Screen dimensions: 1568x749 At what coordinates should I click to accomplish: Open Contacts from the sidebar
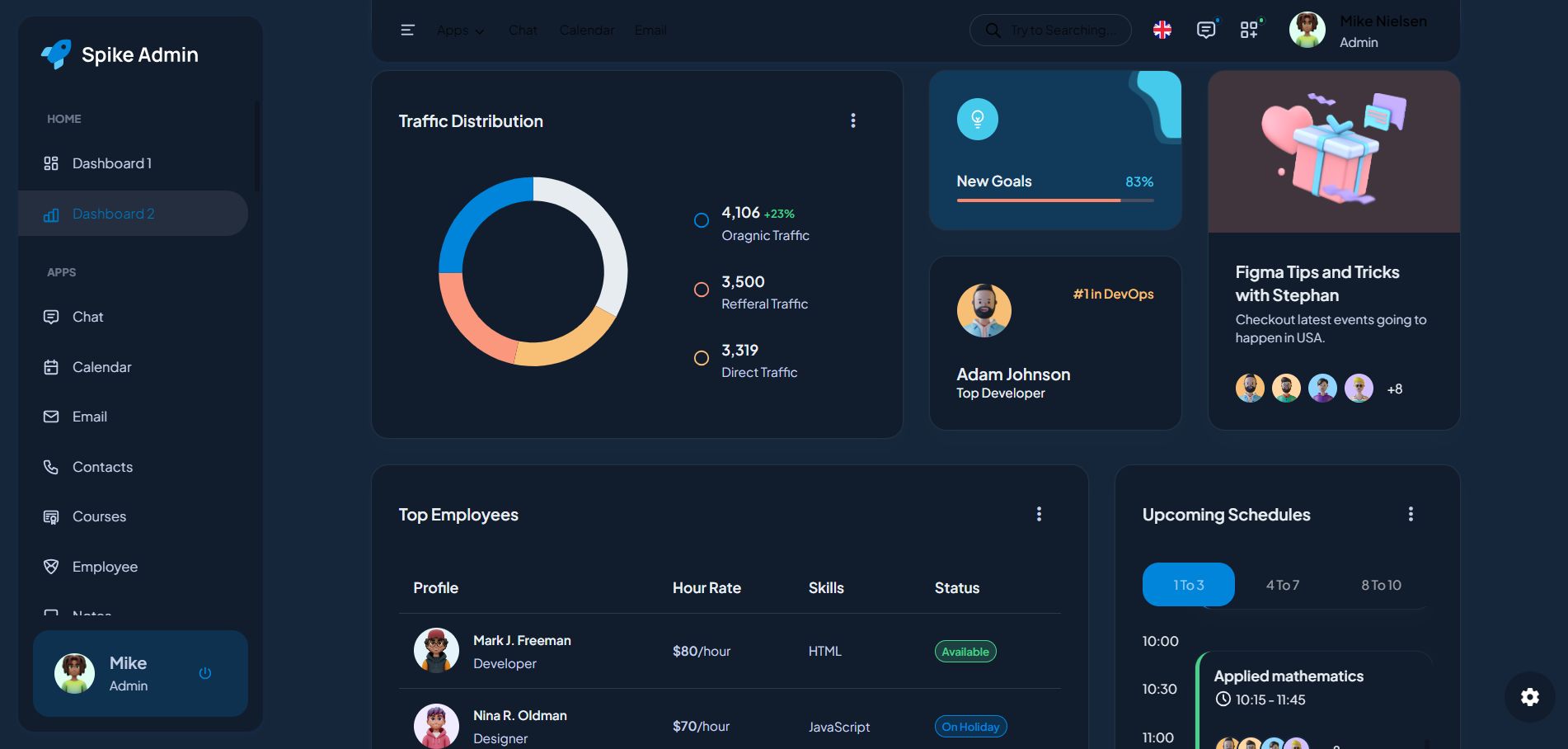pyautogui.click(x=102, y=467)
